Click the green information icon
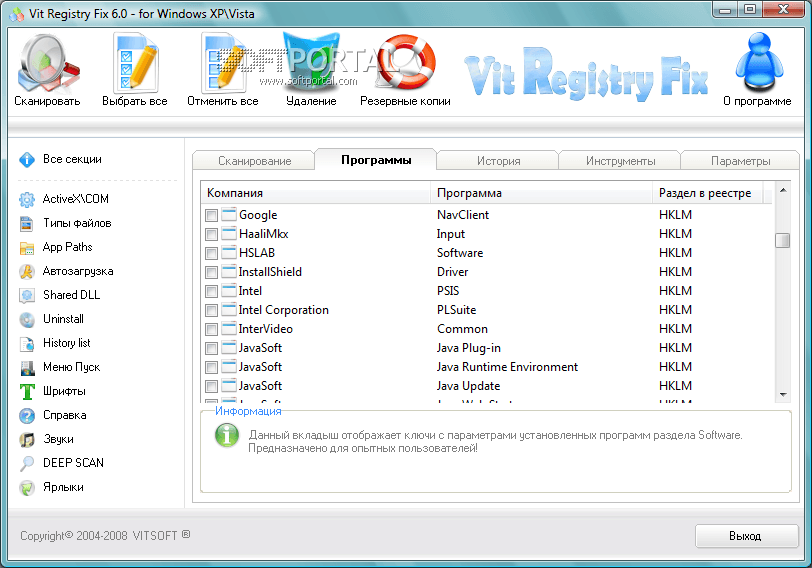 [x=227, y=435]
